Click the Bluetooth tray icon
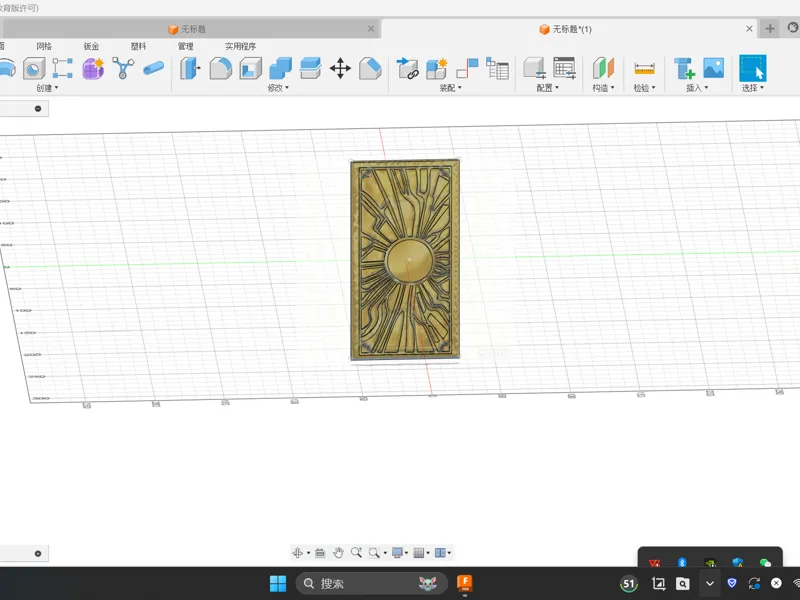This screenshot has width=800, height=600. coord(682,563)
